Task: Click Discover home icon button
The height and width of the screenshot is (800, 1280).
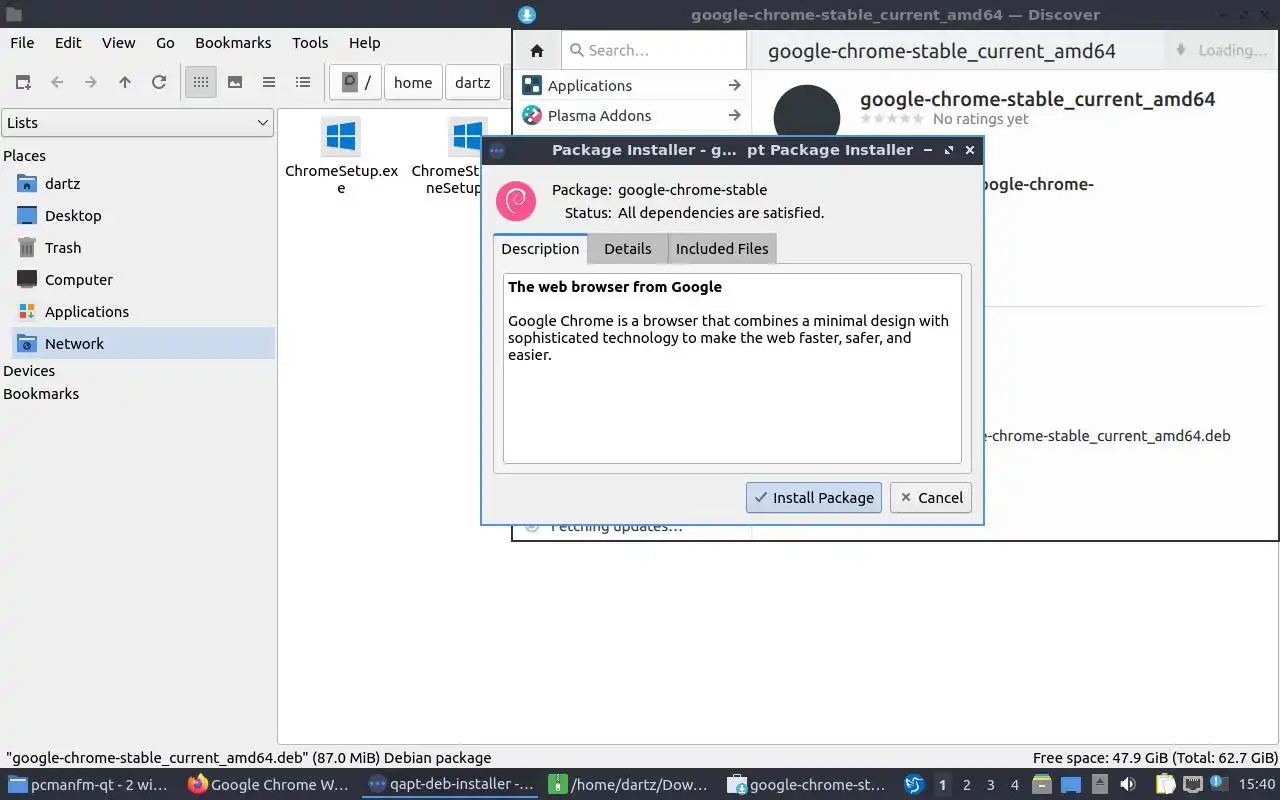Action: coord(537,50)
